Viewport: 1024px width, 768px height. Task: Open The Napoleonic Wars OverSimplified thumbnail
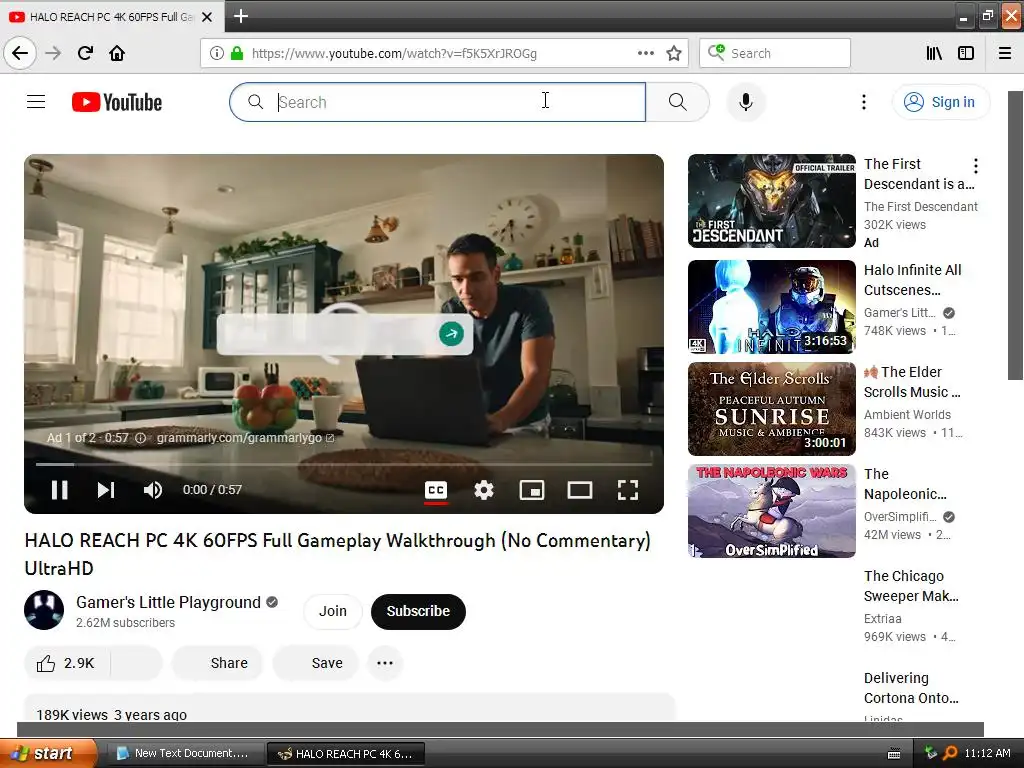point(771,511)
